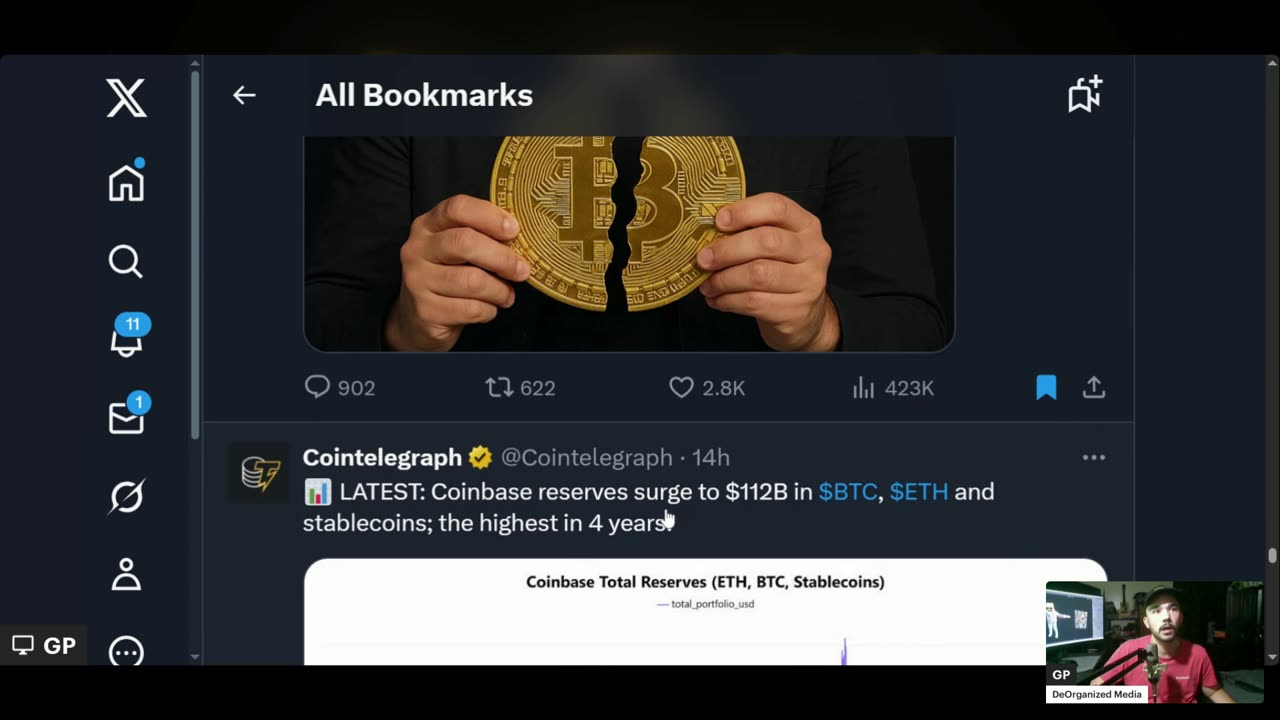Screen dimensions: 1280x720
Task: Open the X logo home link
Action: tap(126, 98)
